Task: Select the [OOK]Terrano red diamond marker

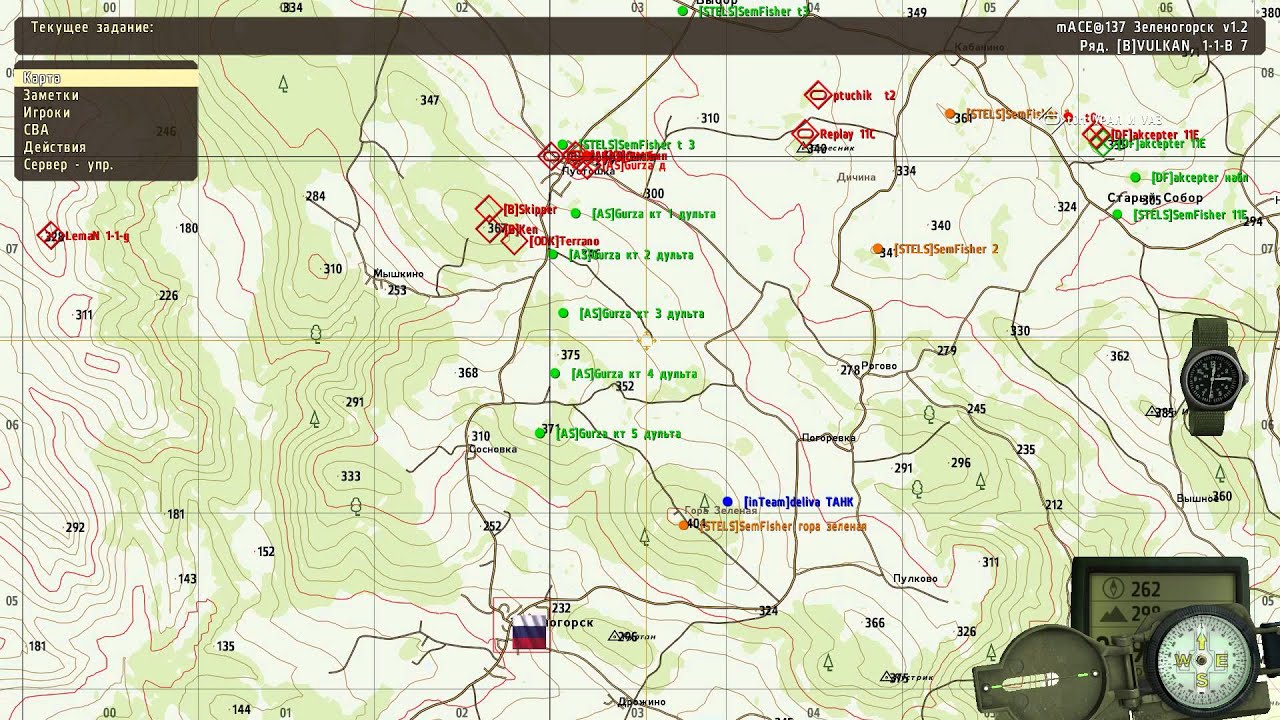Action: [514, 241]
